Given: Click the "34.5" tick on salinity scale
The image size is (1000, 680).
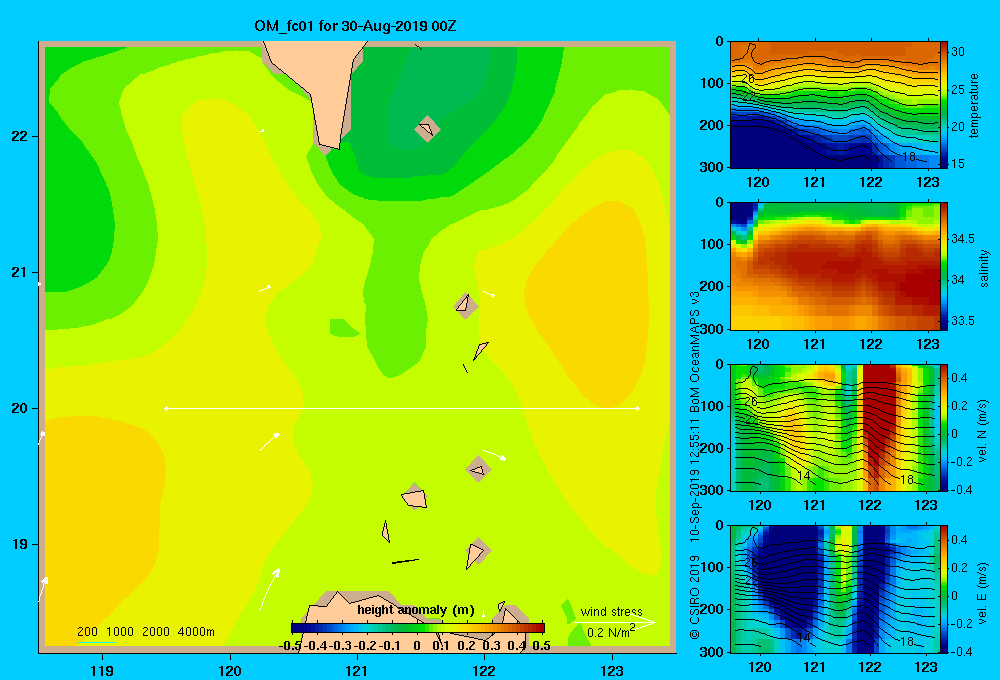Looking at the screenshot, I should click(x=963, y=239).
